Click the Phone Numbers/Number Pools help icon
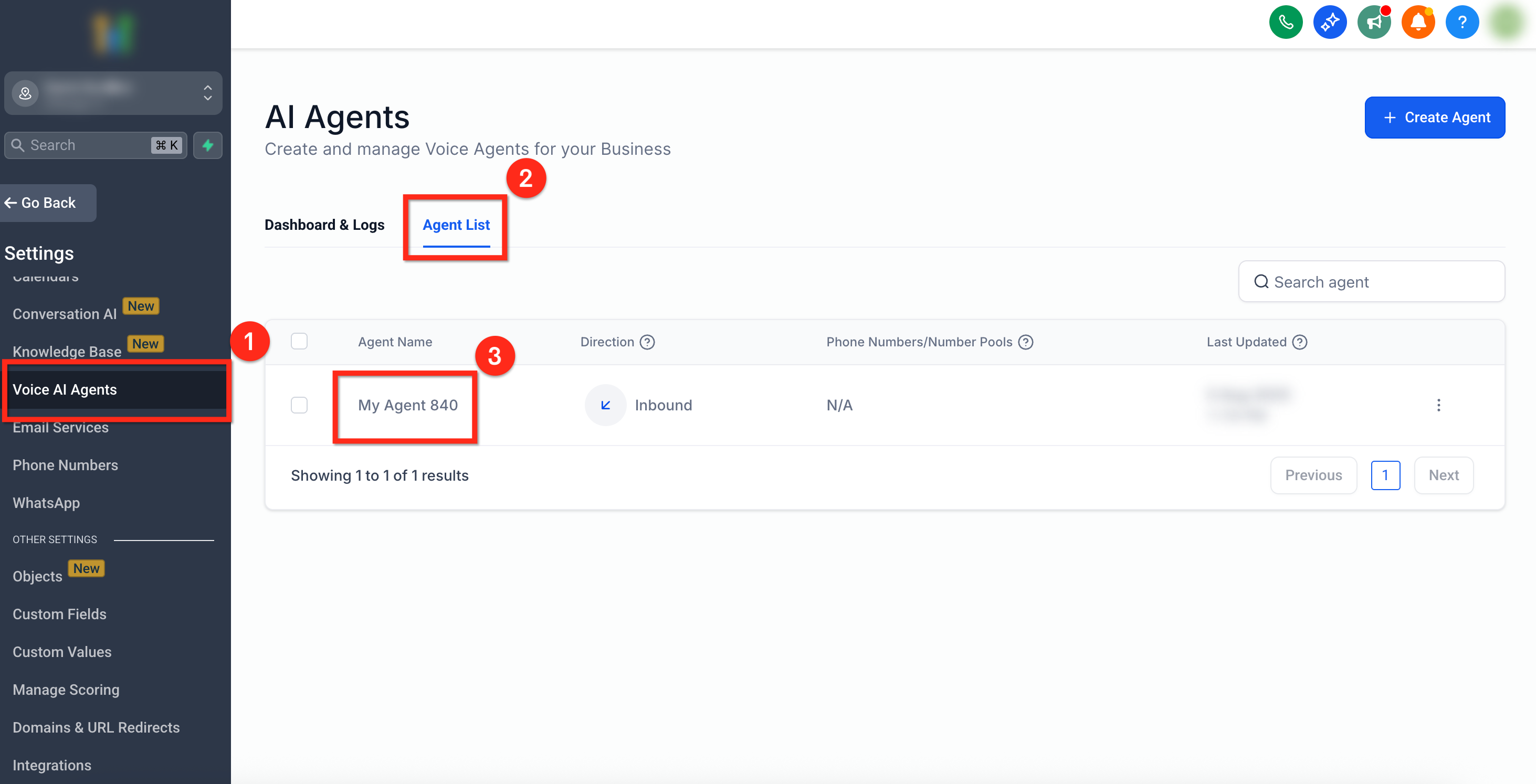The image size is (1536, 784). click(x=1025, y=342)
